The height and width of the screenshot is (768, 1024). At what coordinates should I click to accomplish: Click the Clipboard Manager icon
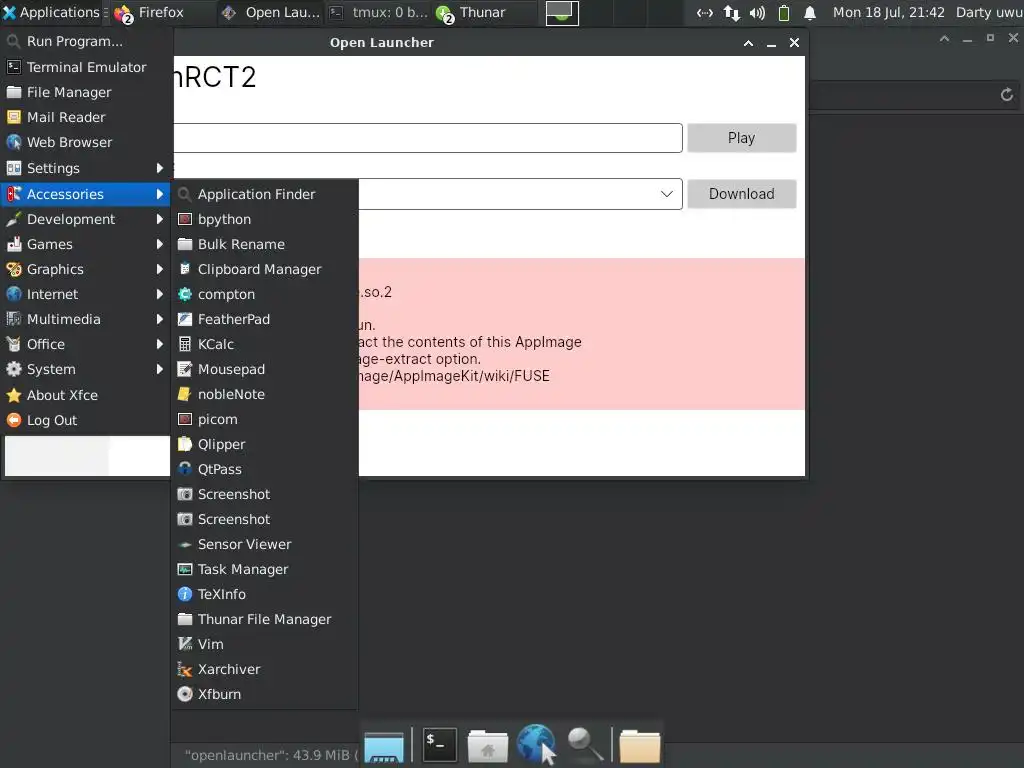pos(185,269)
